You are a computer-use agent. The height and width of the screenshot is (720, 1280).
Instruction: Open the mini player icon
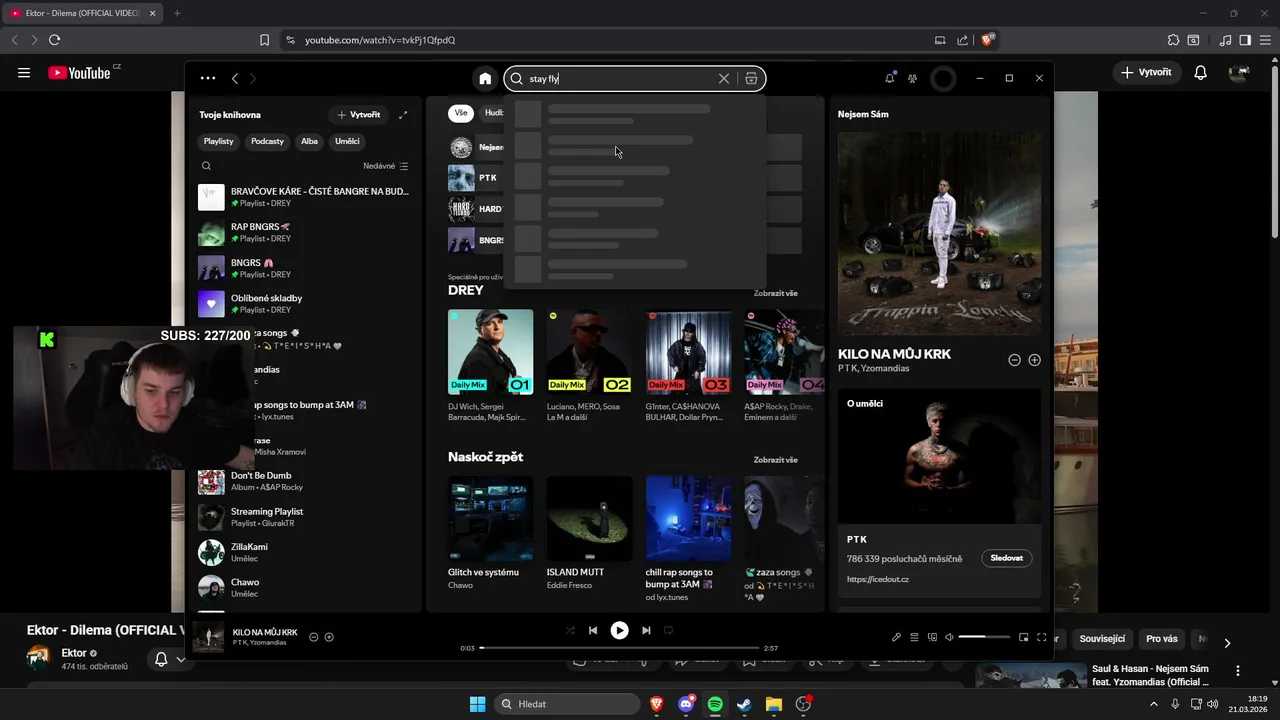[1023, 637]
